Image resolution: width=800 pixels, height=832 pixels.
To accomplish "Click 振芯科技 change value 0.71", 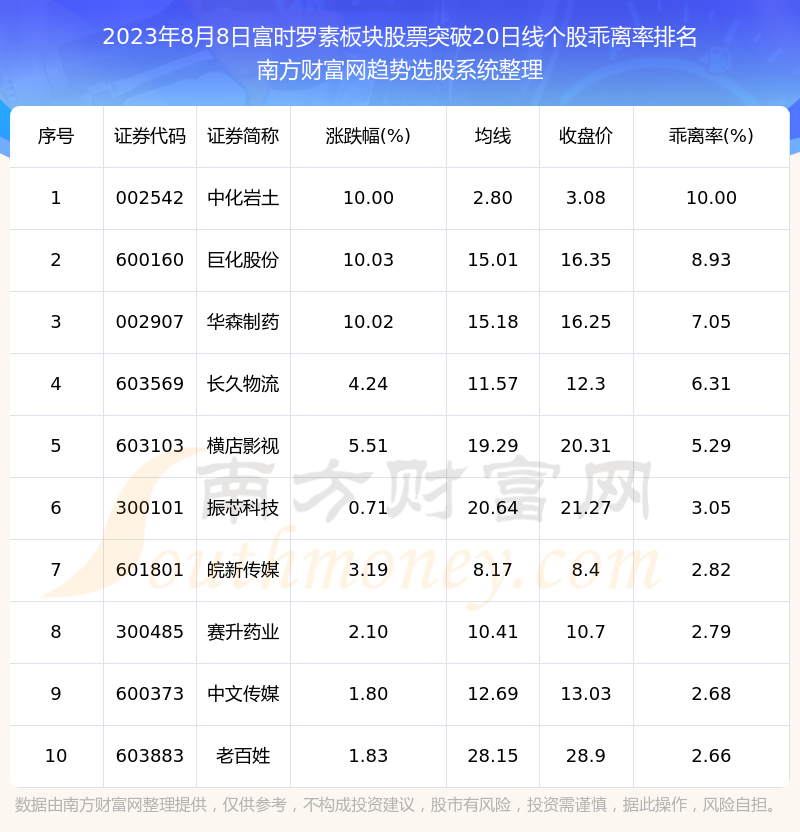I will pyautogui.click(x=368, y=508).
